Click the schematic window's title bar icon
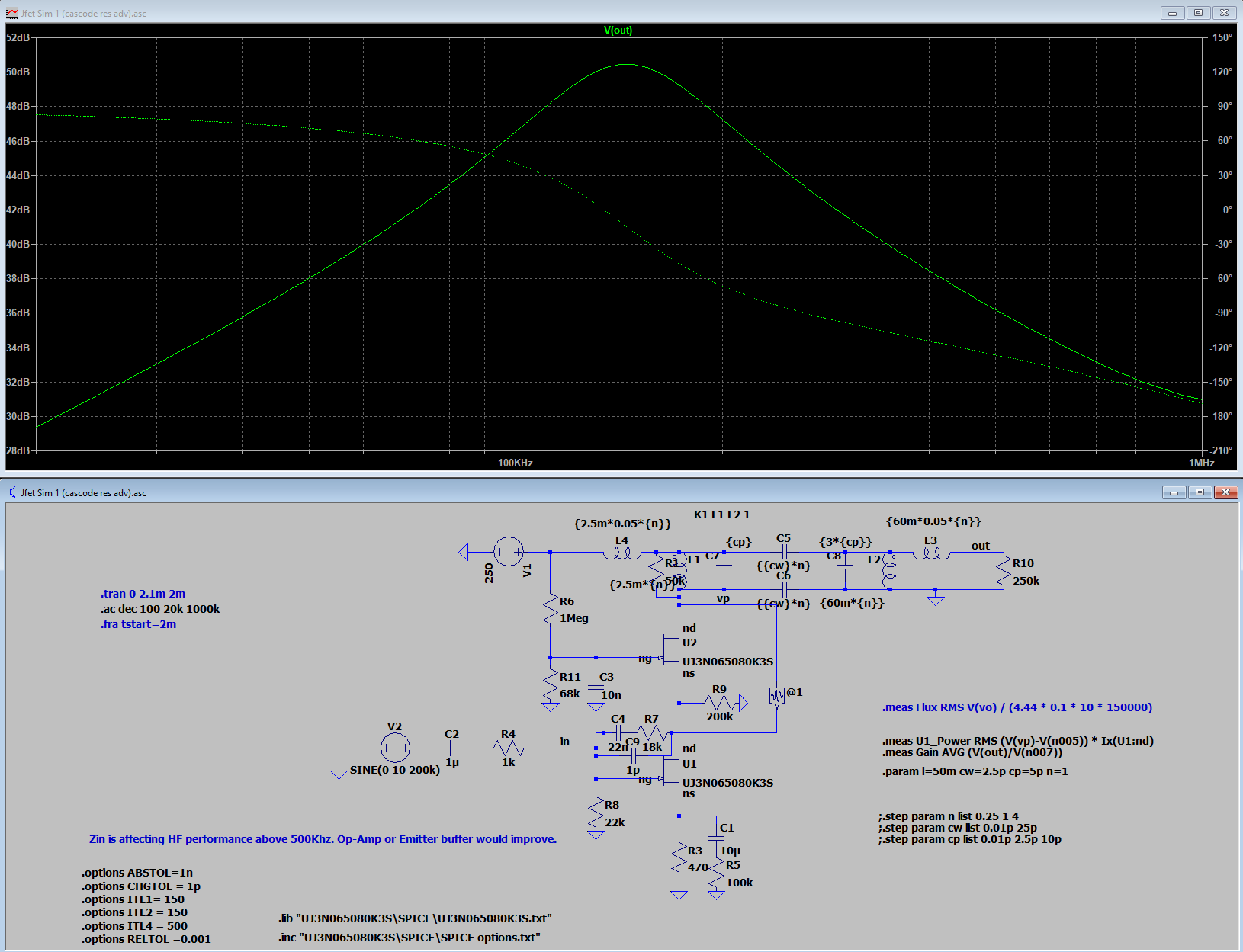1243x952 pixels. 11,492
